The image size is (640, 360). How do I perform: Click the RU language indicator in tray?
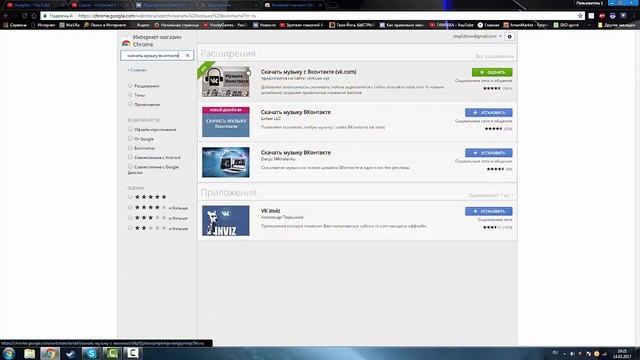pyautogui.click(x=555, y=353)
